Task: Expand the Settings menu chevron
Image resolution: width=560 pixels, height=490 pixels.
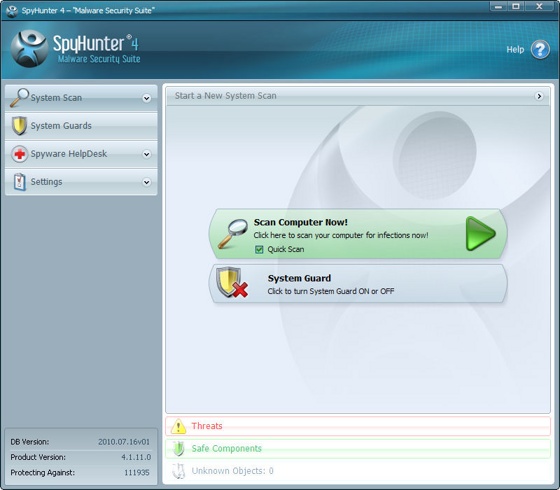Action: [x=146, y=182]
